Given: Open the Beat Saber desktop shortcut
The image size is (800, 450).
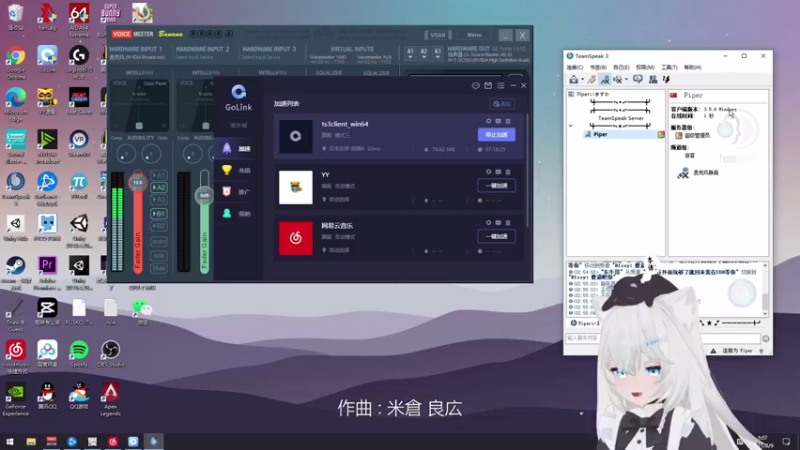Looking at the screenshot, I should tap(79, 100).
